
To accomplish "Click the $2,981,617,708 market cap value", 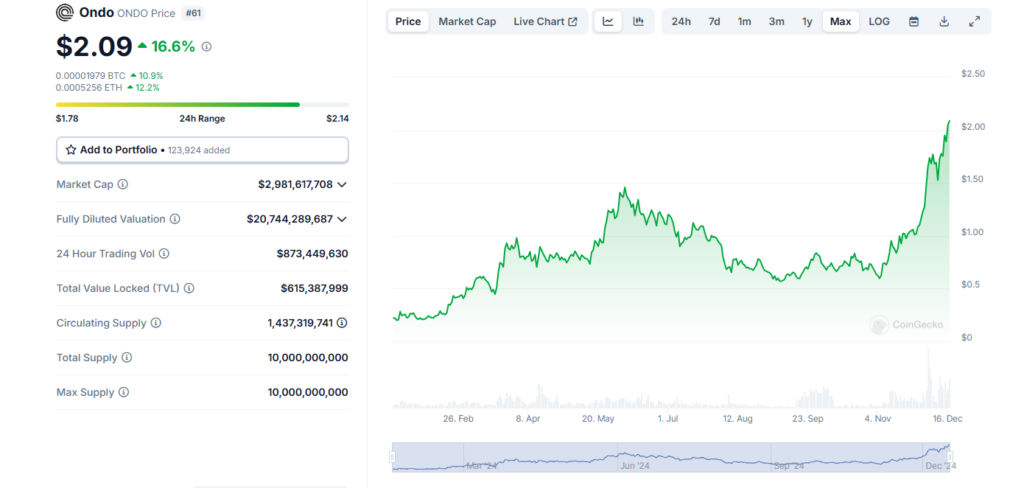I will pyautogui.click(x=295, y=184).
